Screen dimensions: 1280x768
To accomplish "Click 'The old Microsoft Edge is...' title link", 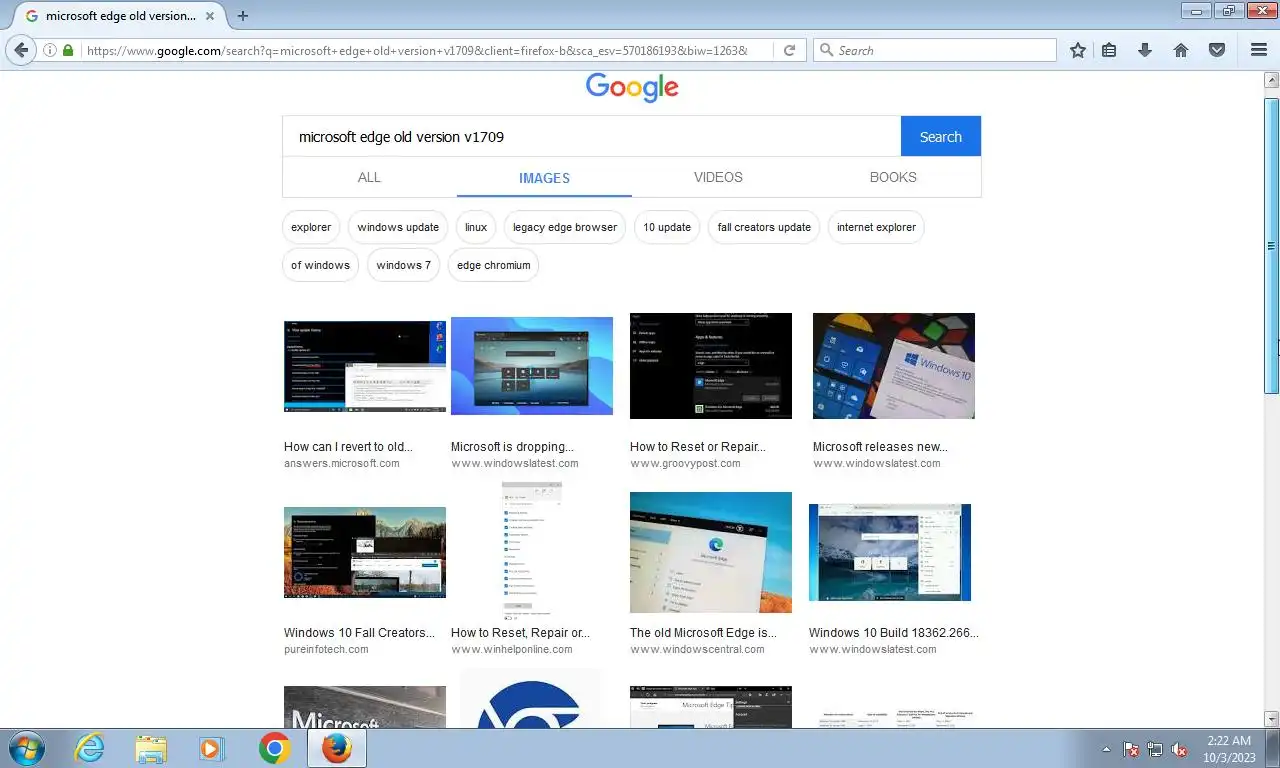I will click(x=703, y=633).
